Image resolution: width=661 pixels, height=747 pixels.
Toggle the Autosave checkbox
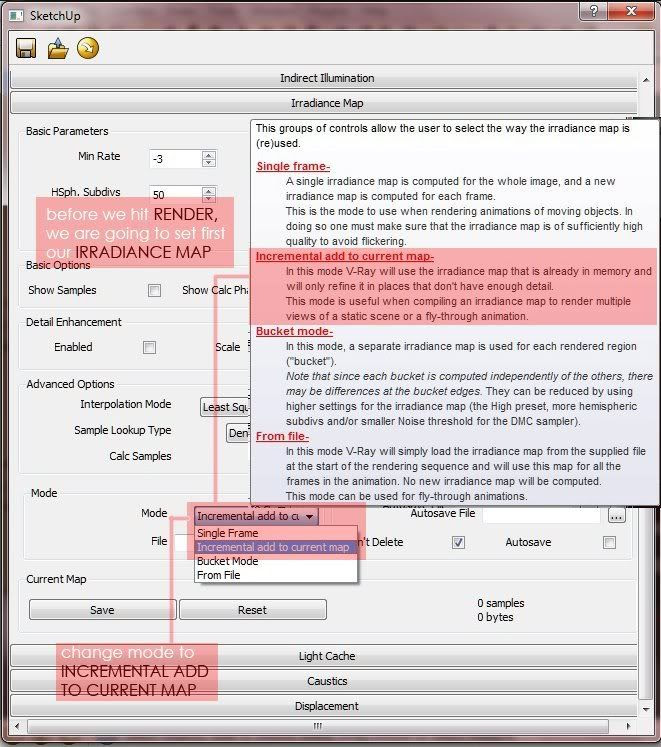click(609, 542)
